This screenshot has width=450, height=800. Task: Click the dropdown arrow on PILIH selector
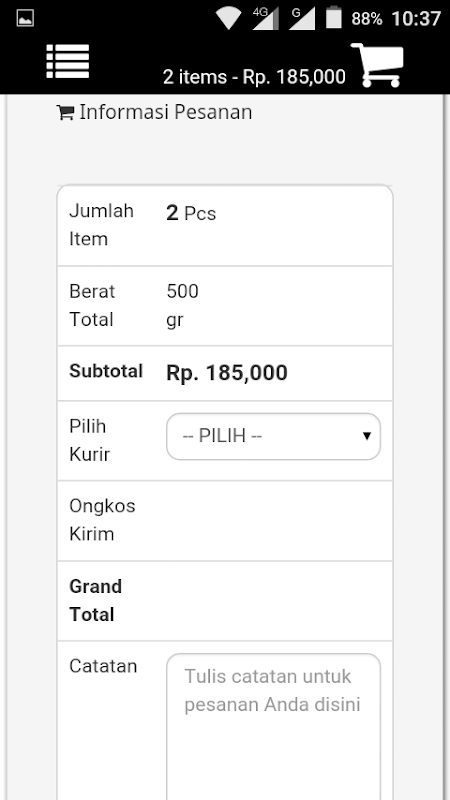[366, 436]
